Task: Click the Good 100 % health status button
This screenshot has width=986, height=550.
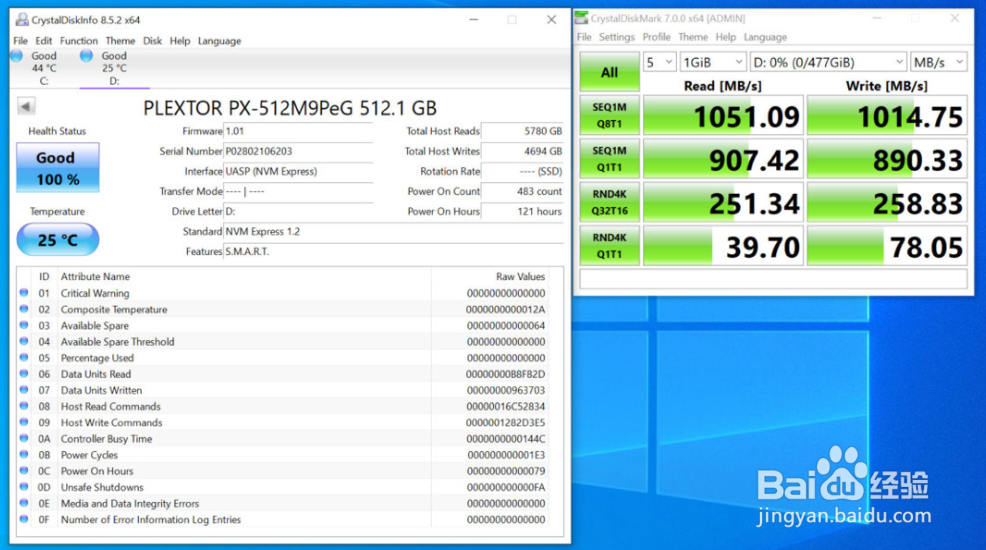Action: pos(57,168)
